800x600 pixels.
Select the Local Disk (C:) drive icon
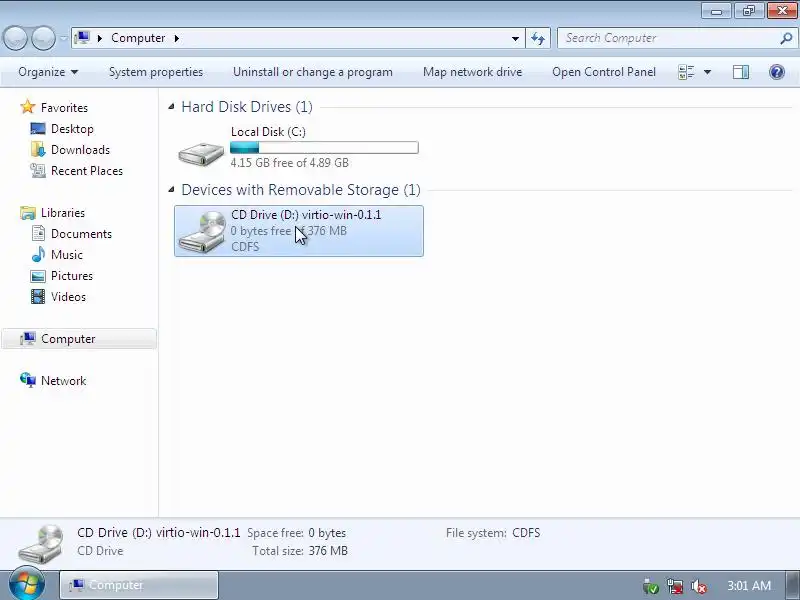[201, 154]
